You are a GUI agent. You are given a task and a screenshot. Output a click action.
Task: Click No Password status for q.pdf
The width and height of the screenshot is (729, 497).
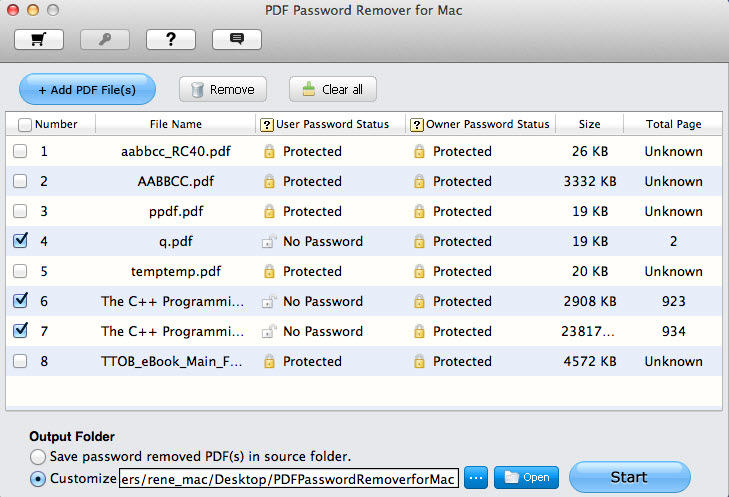point(323,241)
